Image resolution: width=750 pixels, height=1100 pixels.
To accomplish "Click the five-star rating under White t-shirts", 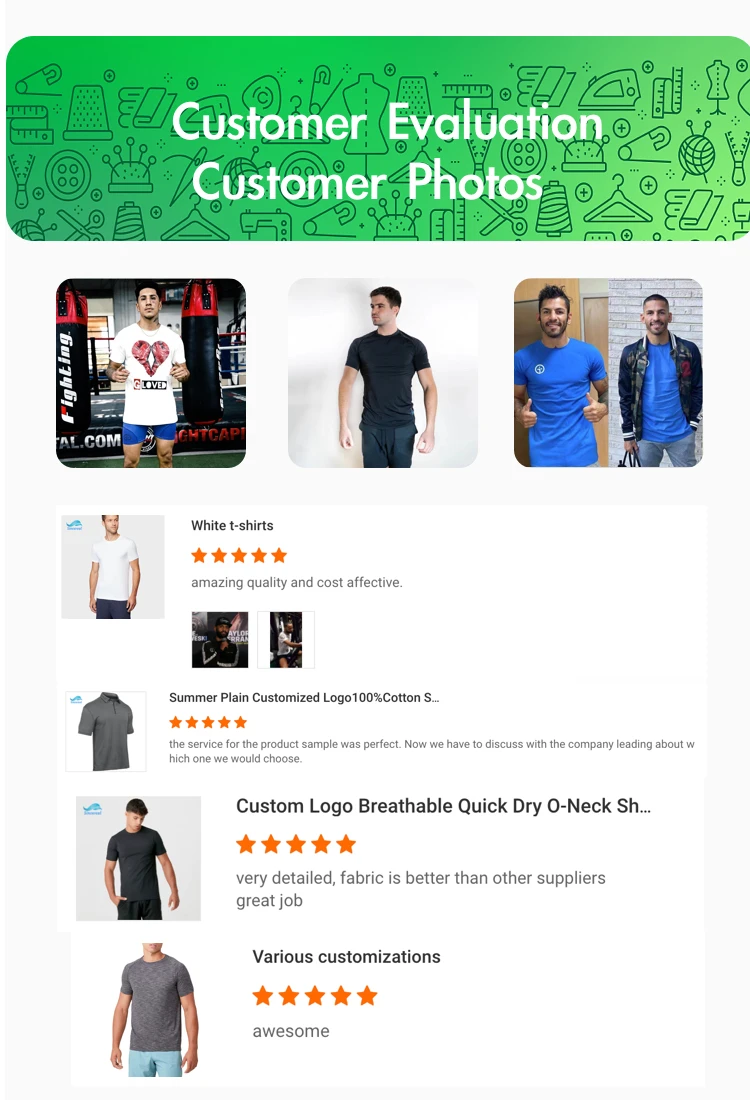I will [x=239, y=556].
